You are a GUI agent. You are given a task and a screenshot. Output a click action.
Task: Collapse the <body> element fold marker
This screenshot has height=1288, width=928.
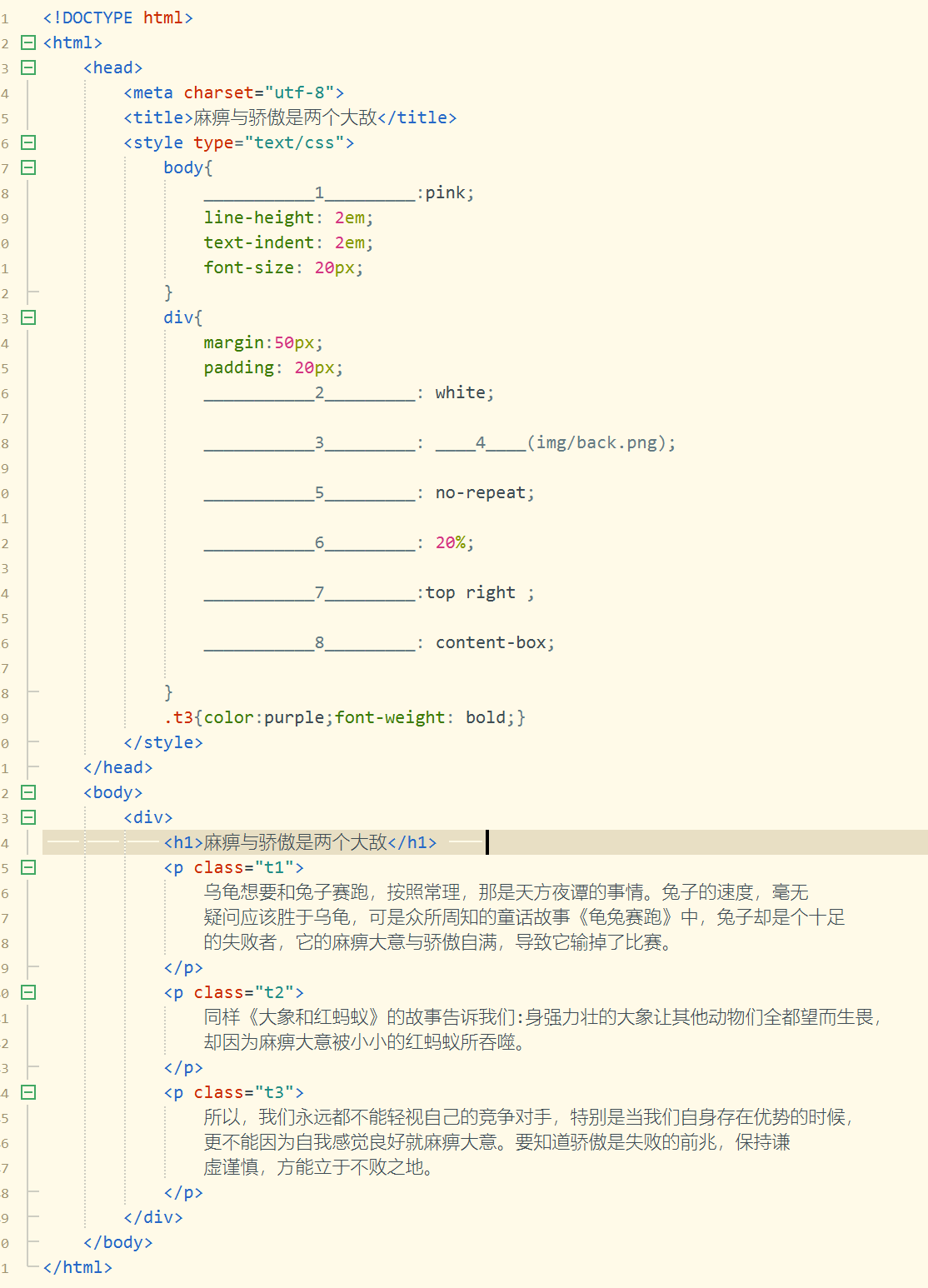tap(28, 792)
